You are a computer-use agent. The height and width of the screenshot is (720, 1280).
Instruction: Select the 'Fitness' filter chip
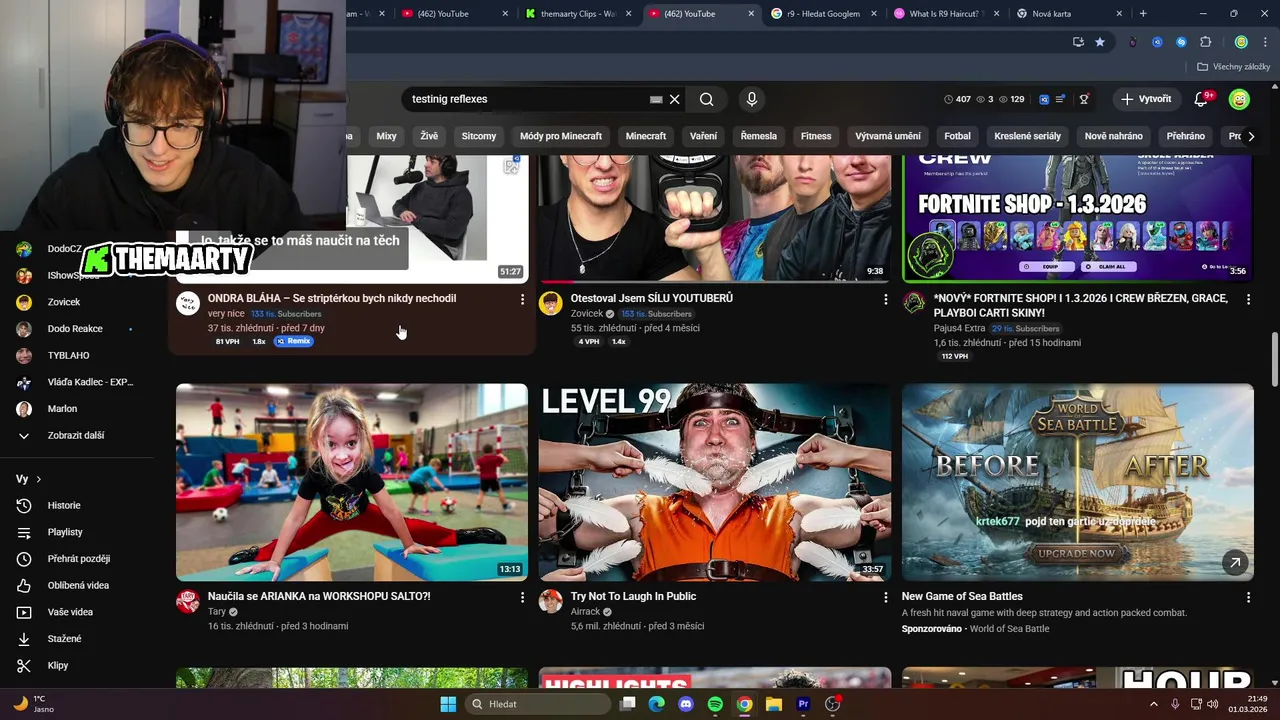click(x=816, y=136)
